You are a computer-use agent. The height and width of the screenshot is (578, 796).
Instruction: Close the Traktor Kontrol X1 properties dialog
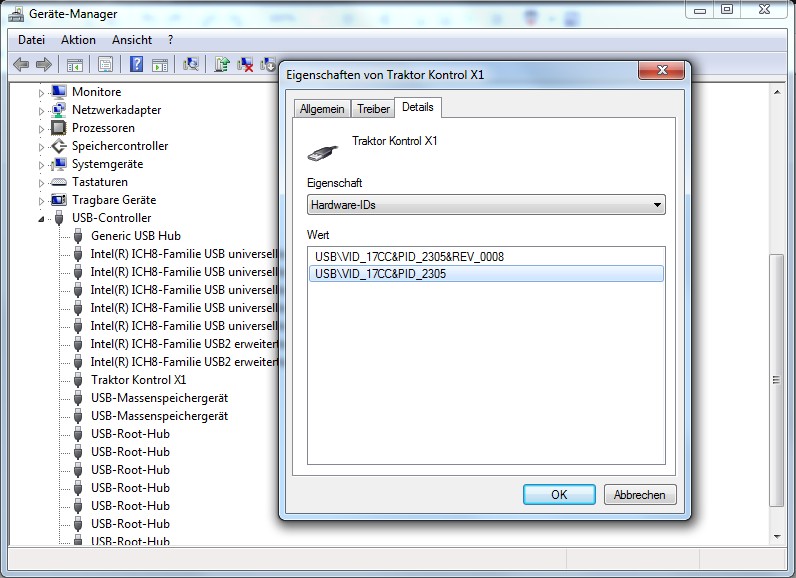point(661,70)
